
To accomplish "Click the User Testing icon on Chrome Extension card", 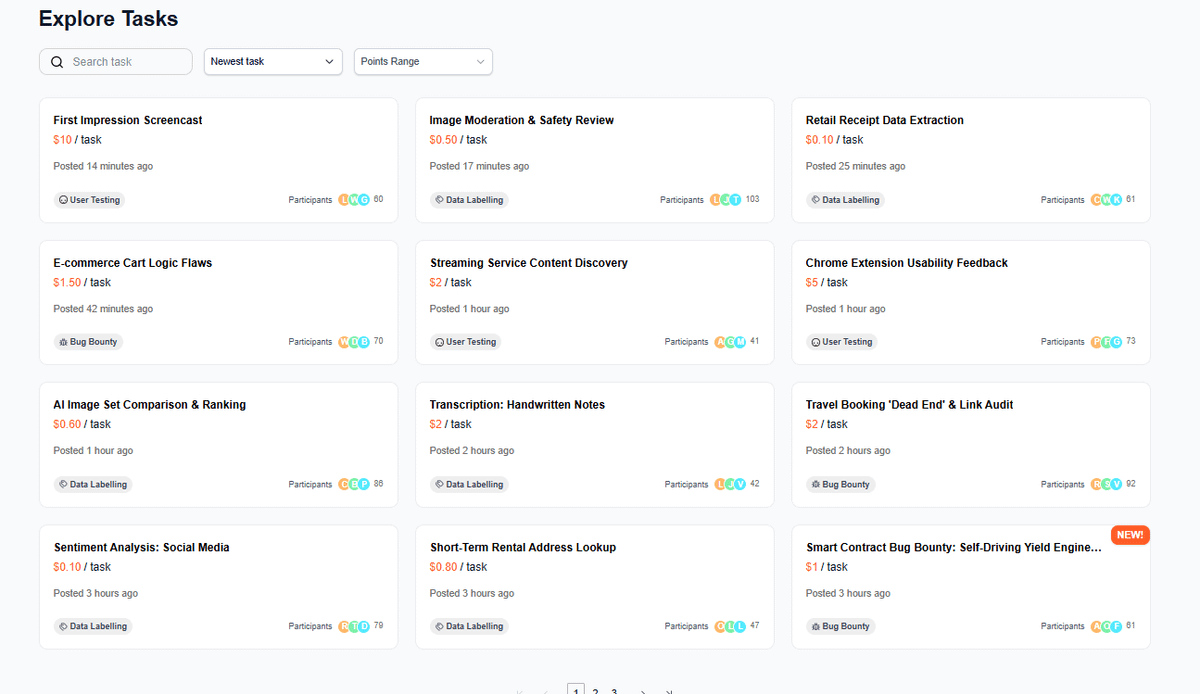I will point(815,341).
